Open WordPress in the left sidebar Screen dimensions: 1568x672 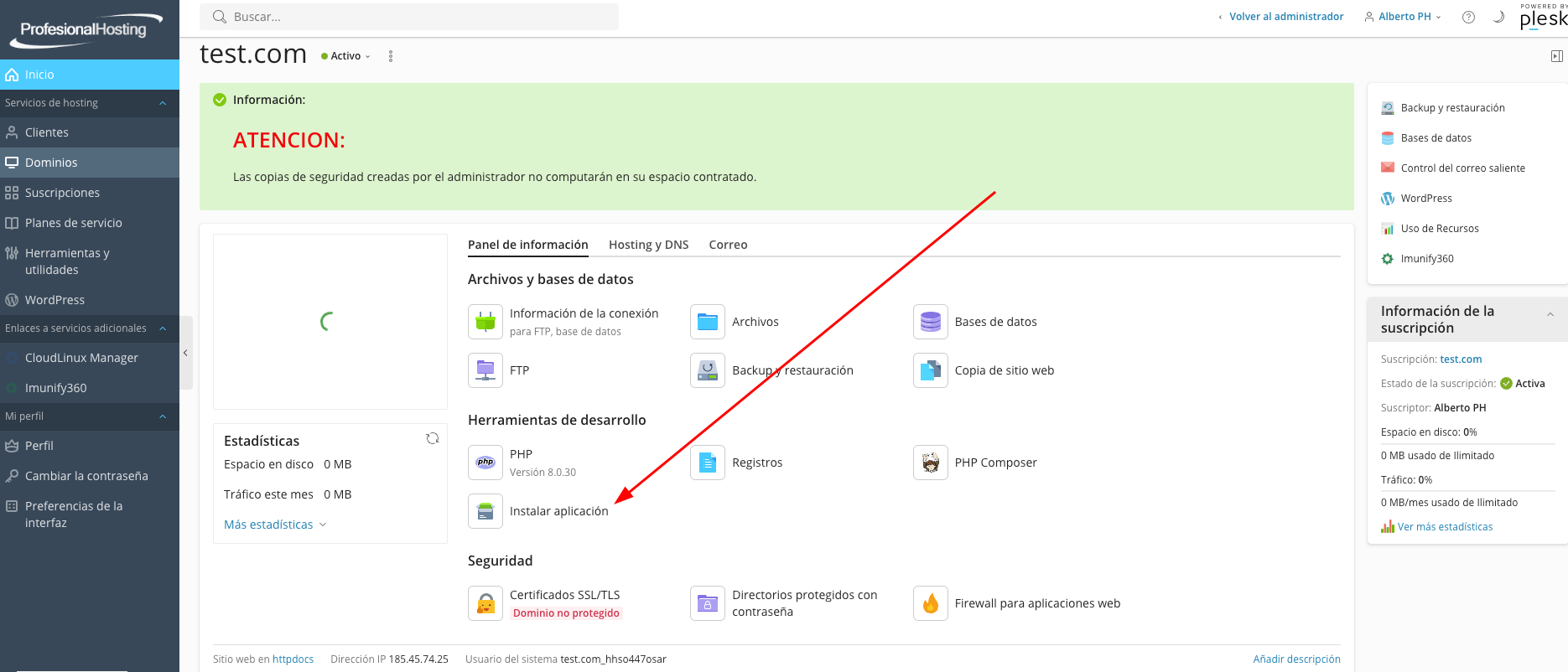click(x=90, y=300)
